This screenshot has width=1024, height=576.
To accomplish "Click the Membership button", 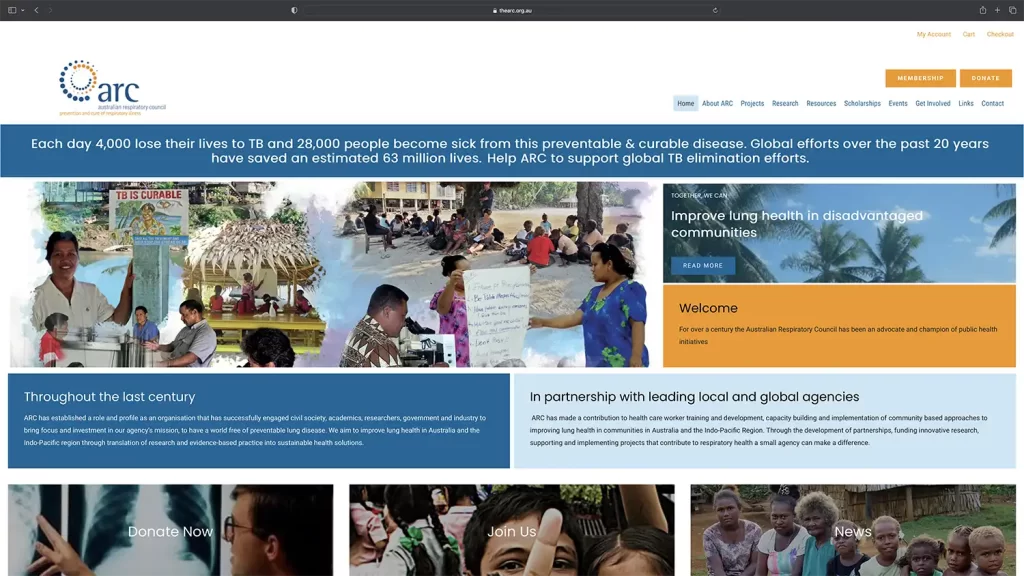I will (920, 78).
